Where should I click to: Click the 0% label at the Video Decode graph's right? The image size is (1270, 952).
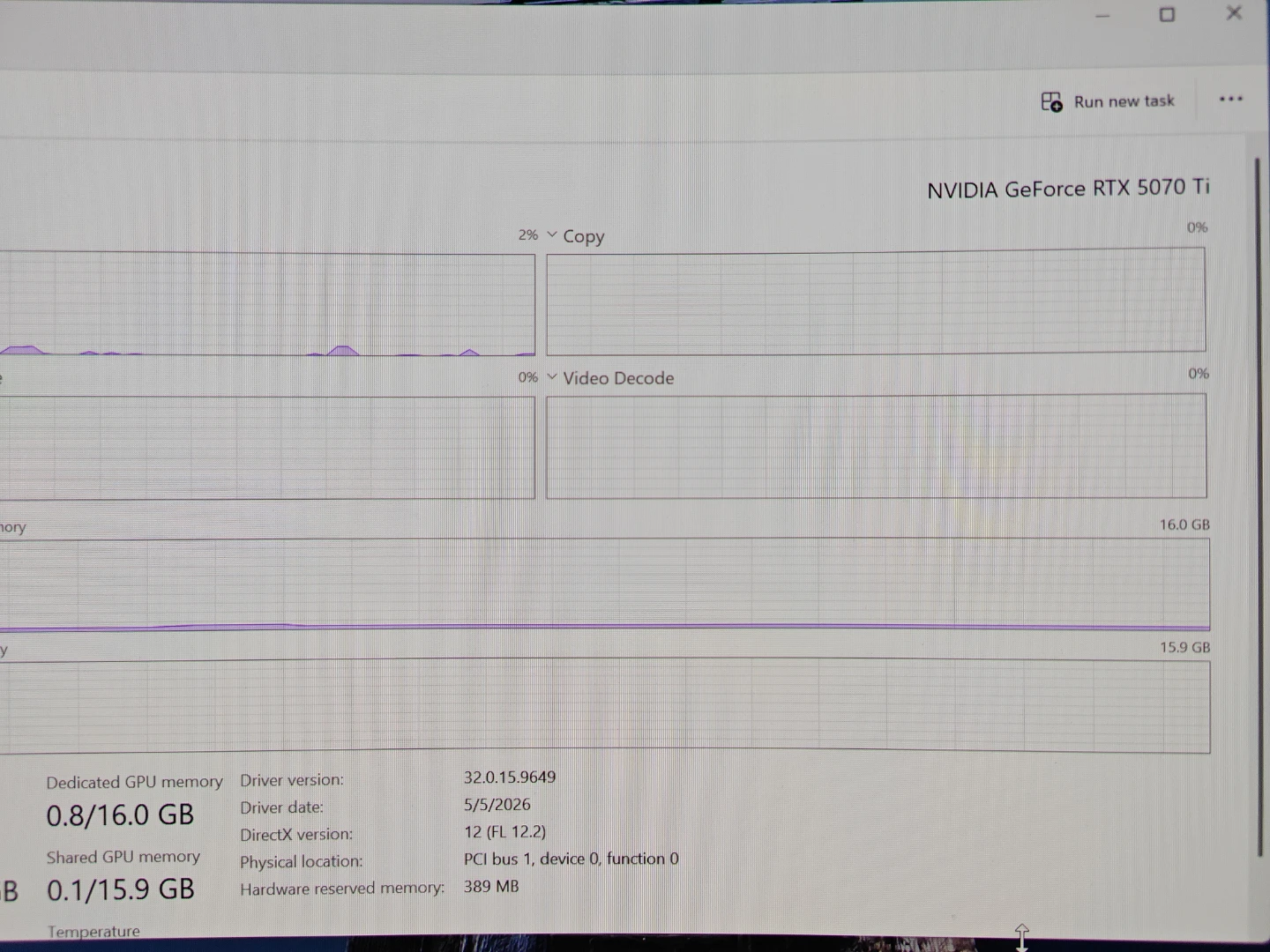click(x=1198, y=374)
